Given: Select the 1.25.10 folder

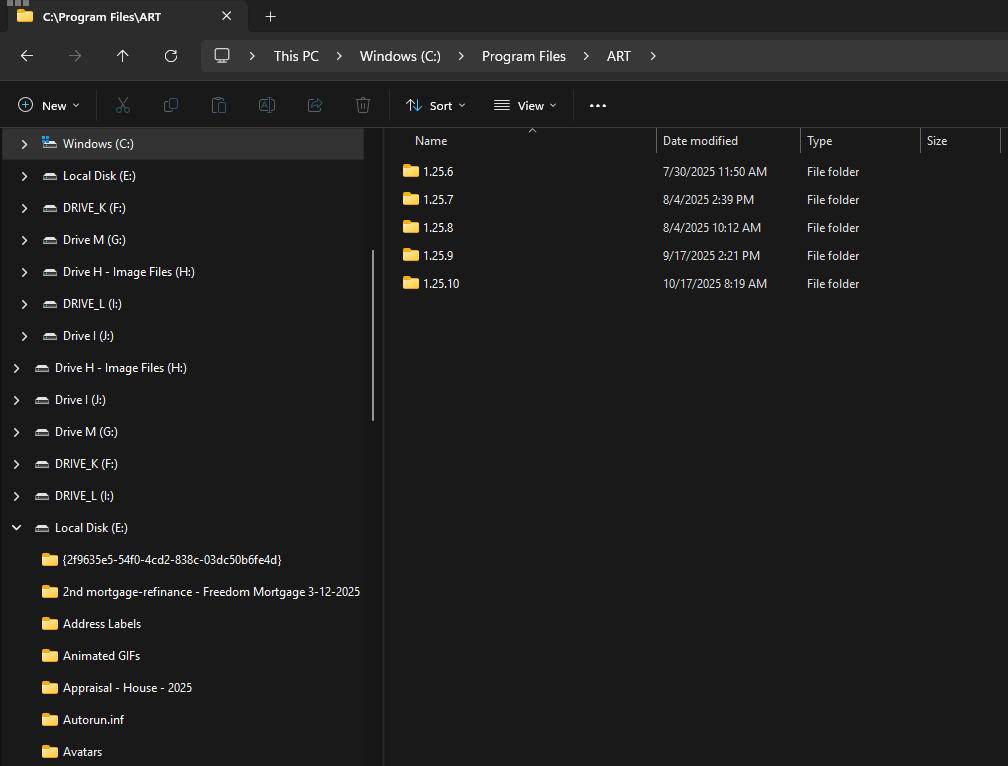Looking at the screenshot, I should pos(440,284).
